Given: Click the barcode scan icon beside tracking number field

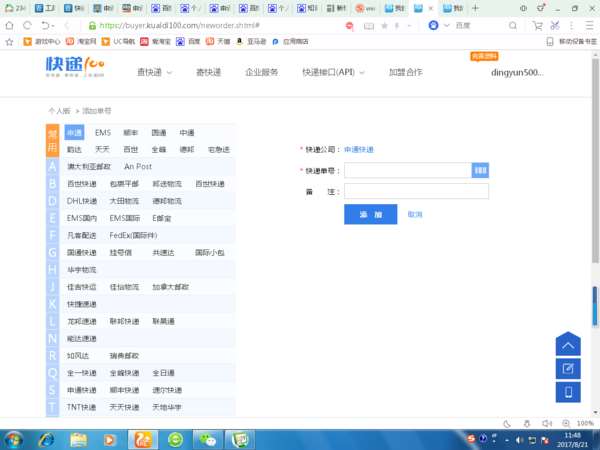Looking at the screenshot, I should 480,170.
